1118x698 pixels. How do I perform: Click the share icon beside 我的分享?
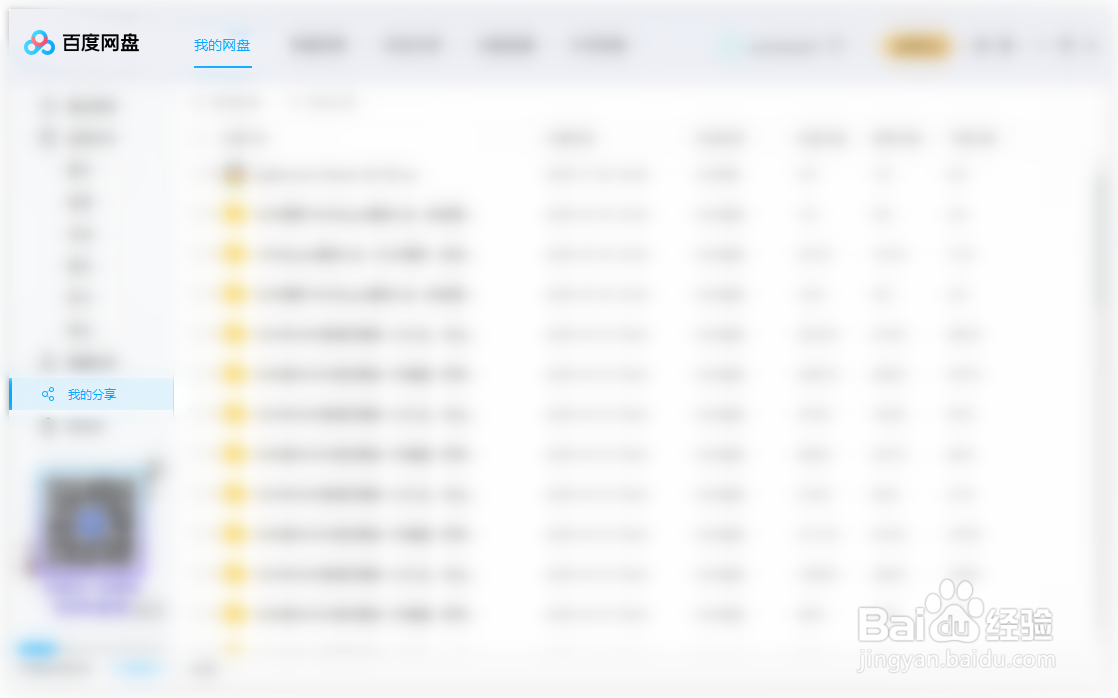[48, 394]
